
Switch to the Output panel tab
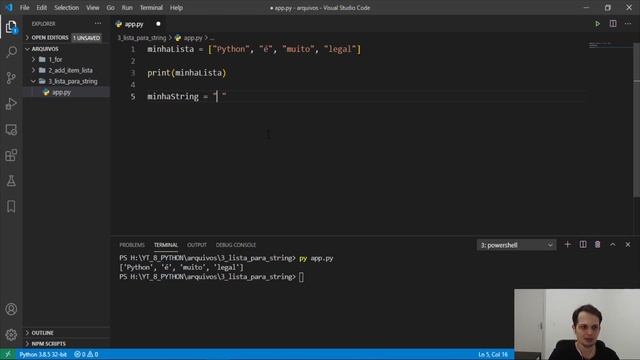197,245
